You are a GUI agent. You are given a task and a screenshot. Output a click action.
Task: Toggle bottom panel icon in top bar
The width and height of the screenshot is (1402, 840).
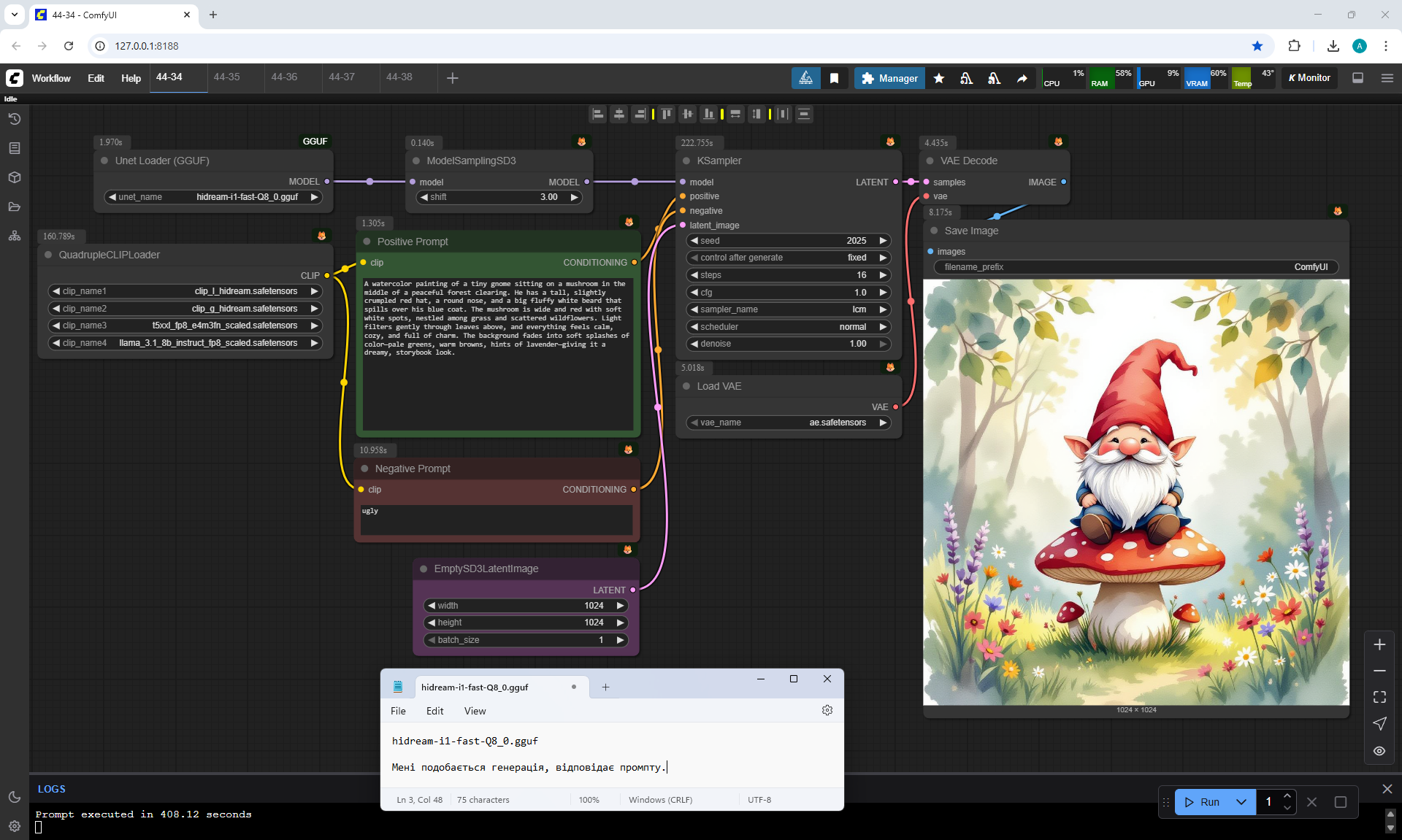coord(1357,78)
